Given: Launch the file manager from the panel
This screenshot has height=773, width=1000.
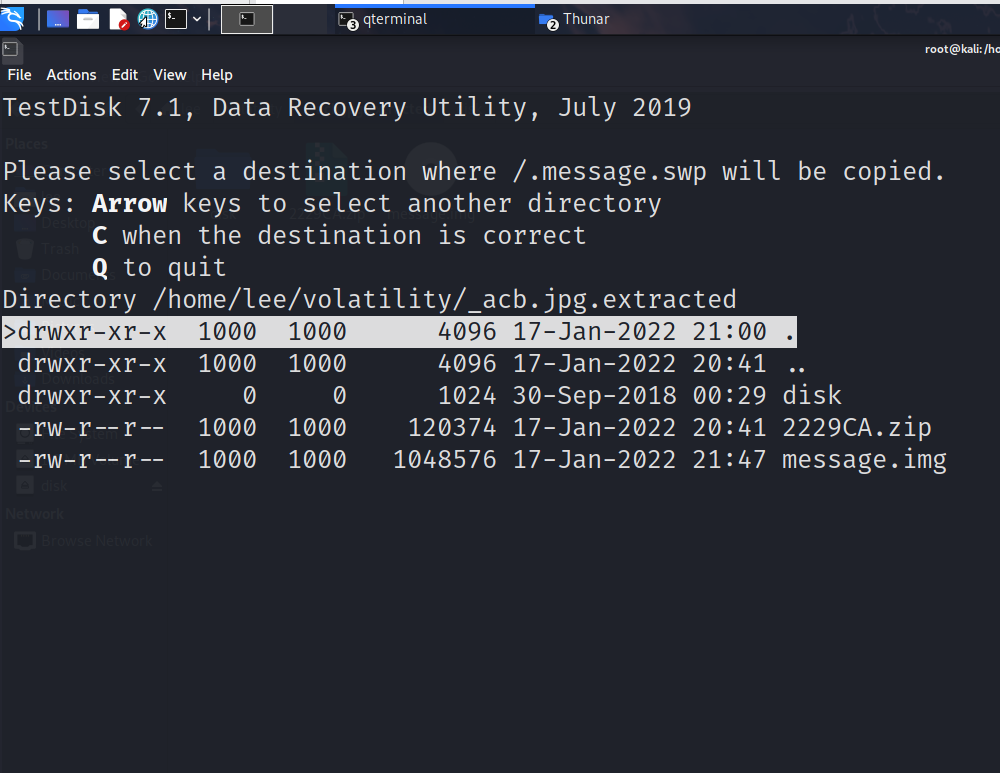Looking at the screenshot, I should pos(88,20).
